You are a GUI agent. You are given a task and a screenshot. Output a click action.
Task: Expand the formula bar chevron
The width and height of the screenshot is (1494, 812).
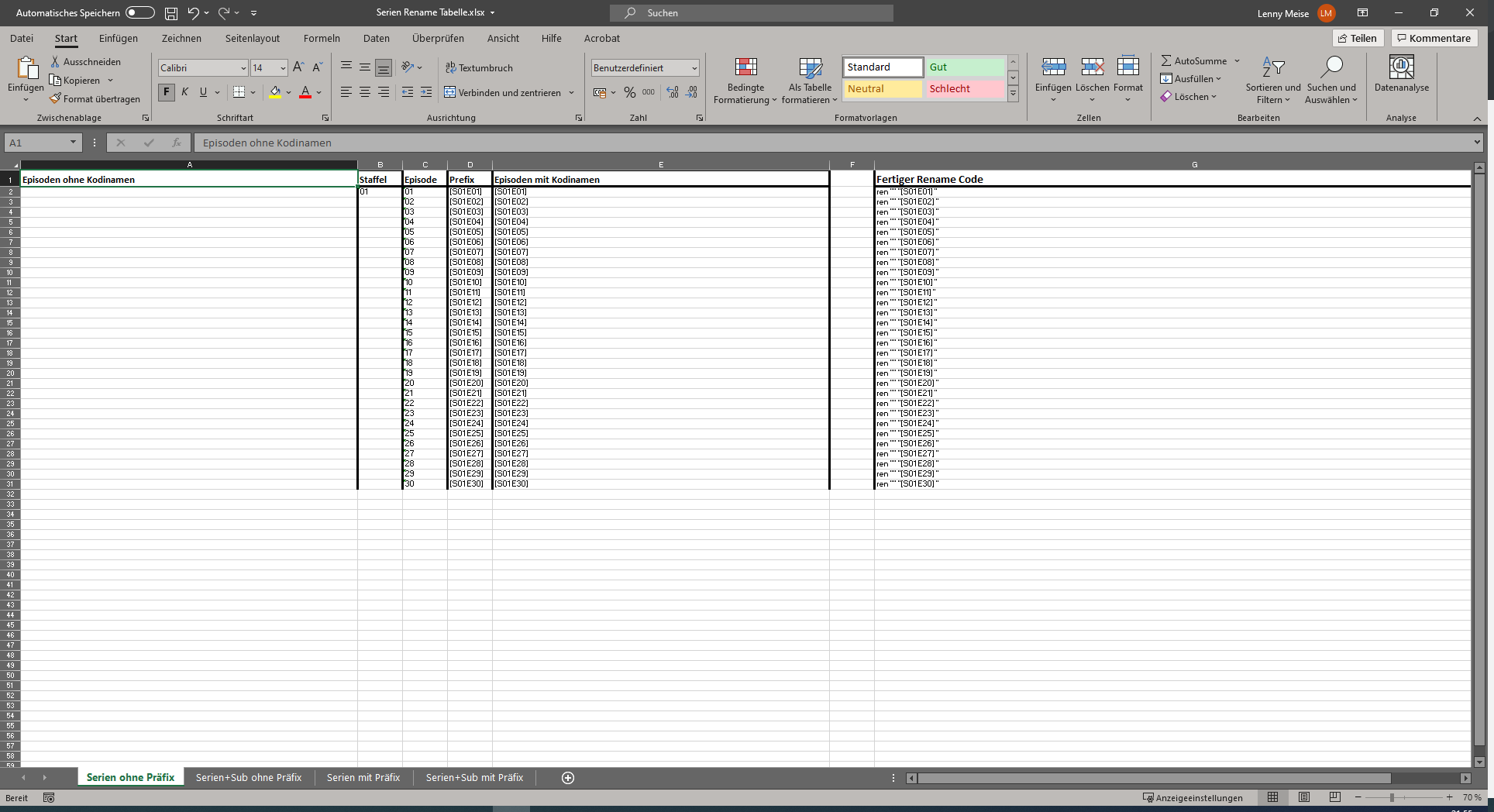point(1477,143)
